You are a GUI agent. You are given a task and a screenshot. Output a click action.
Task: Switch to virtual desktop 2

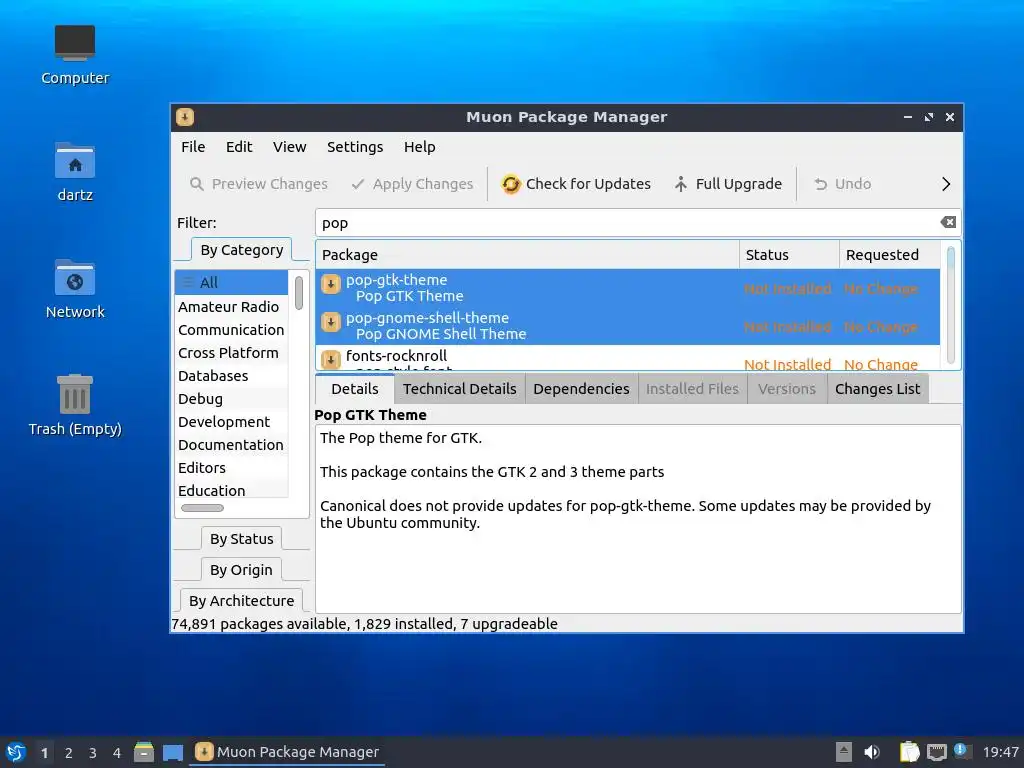coord(69,753)
